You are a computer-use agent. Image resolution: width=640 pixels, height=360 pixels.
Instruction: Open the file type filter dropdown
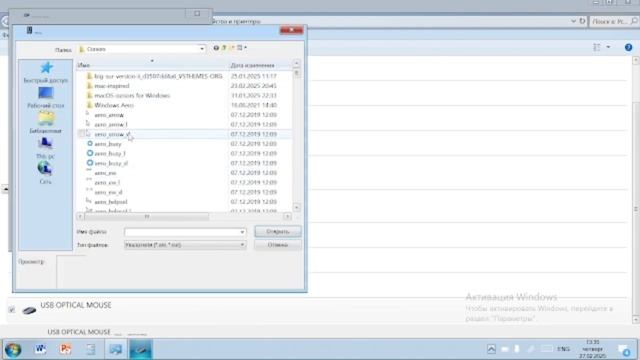[x=242, y=245]
